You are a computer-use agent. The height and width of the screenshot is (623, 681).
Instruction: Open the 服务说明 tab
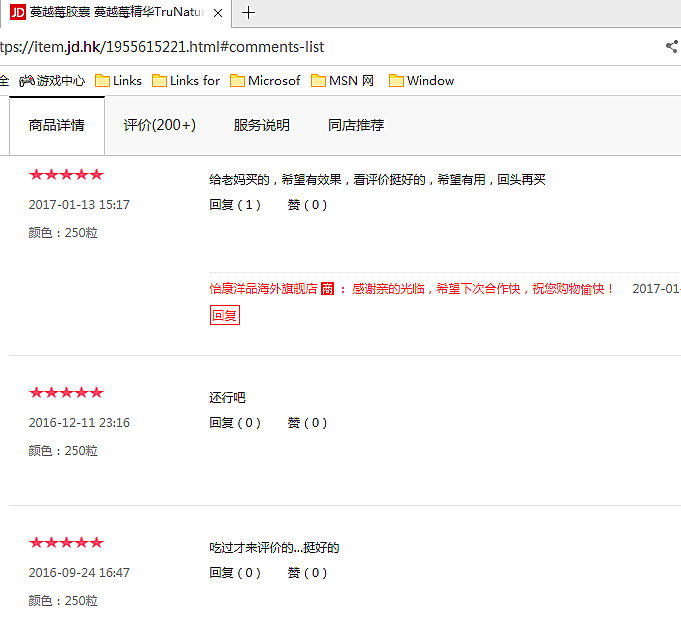click(x=261, y=125)
